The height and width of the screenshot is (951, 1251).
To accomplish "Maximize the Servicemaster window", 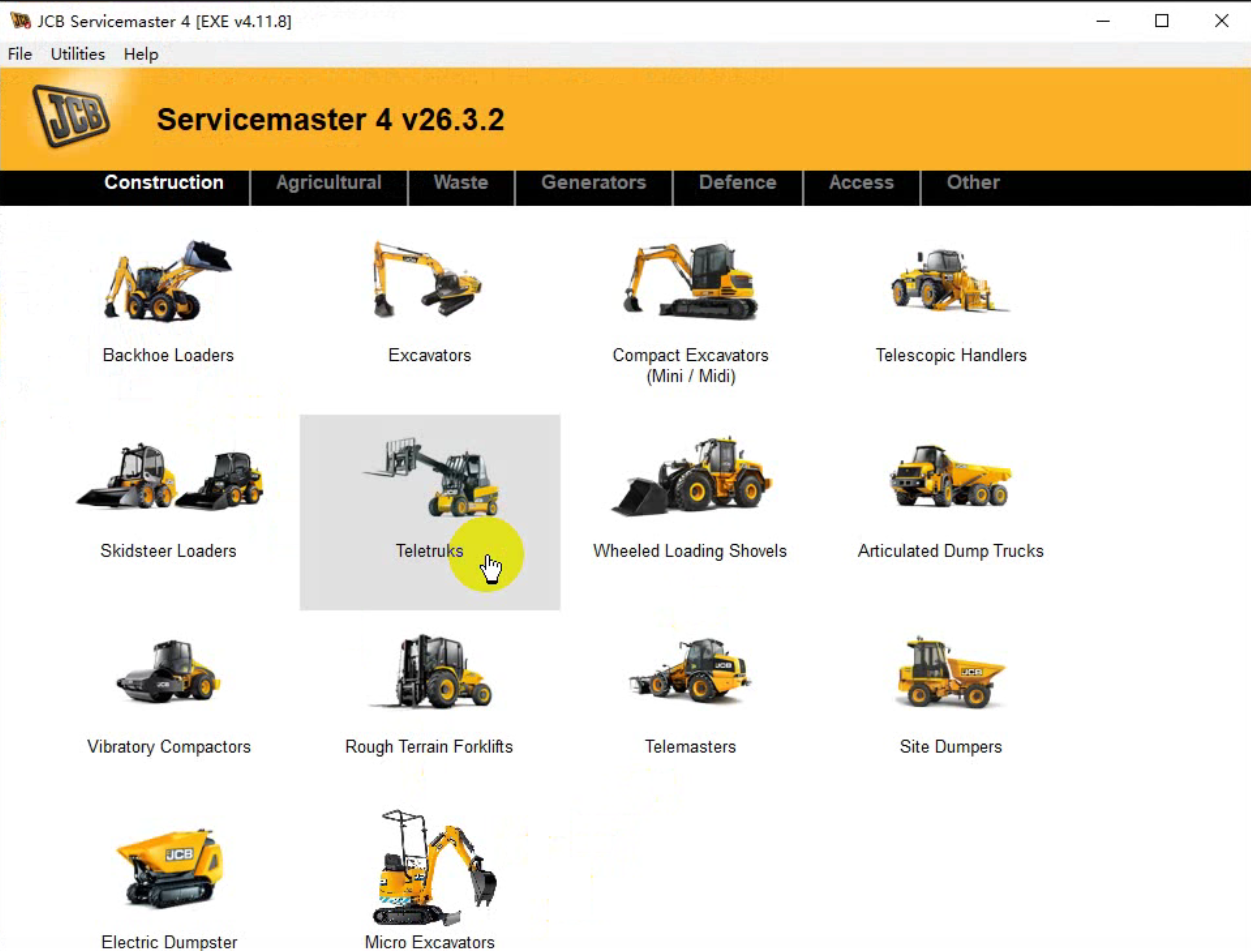I will pos(1162,21).
